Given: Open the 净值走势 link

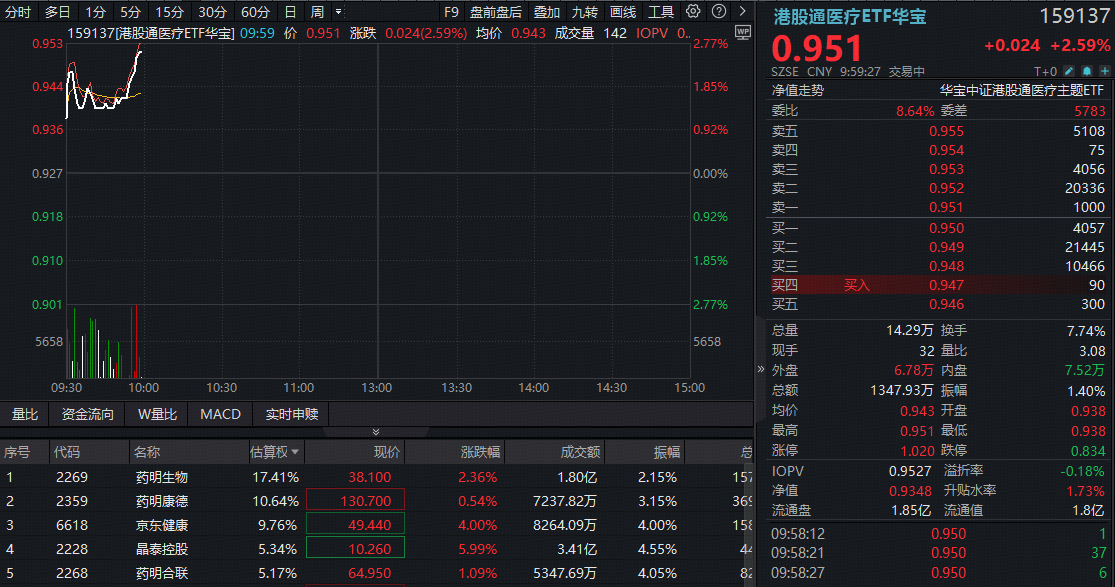Looking at the screenshot, I should [x=797, y=90].
